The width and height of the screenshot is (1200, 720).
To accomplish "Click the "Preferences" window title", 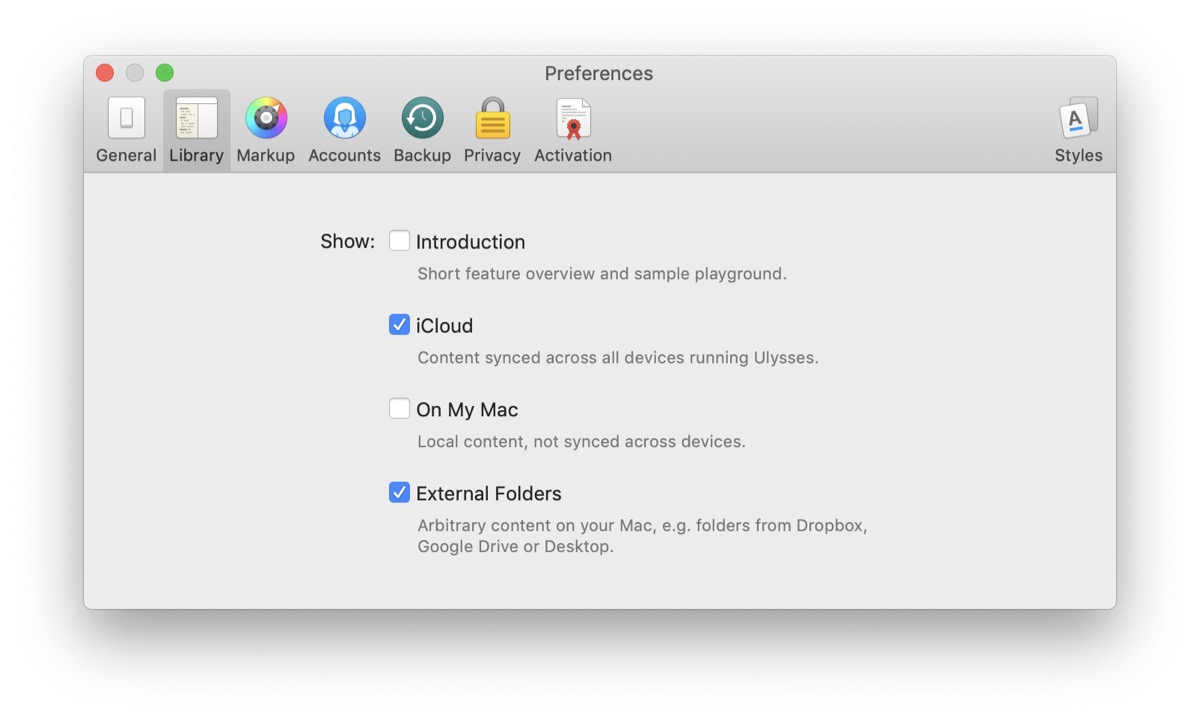I will [599, 74].
